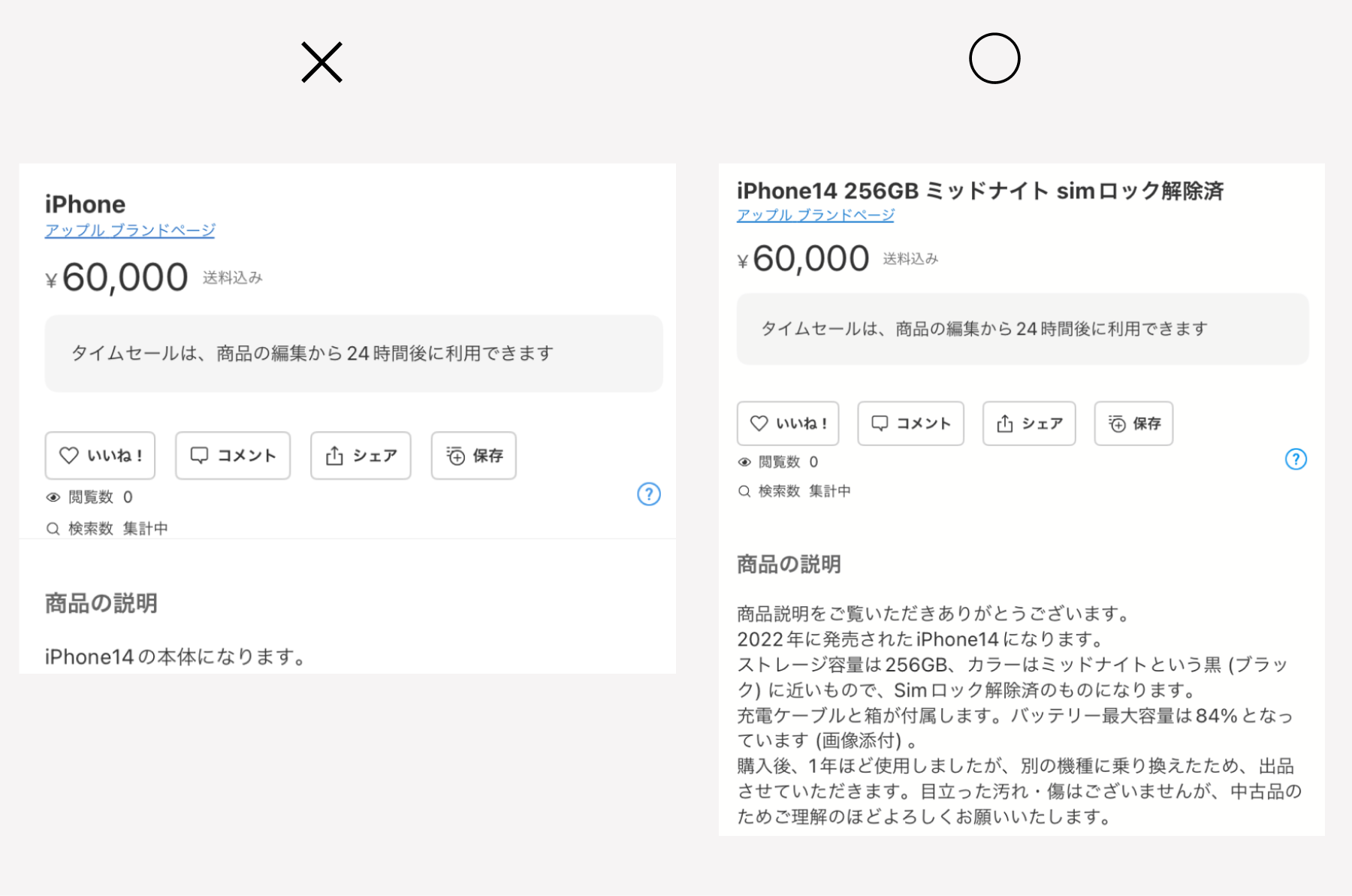
Task: Select the short left title iPhone
Action: click(x=85, y=204)
